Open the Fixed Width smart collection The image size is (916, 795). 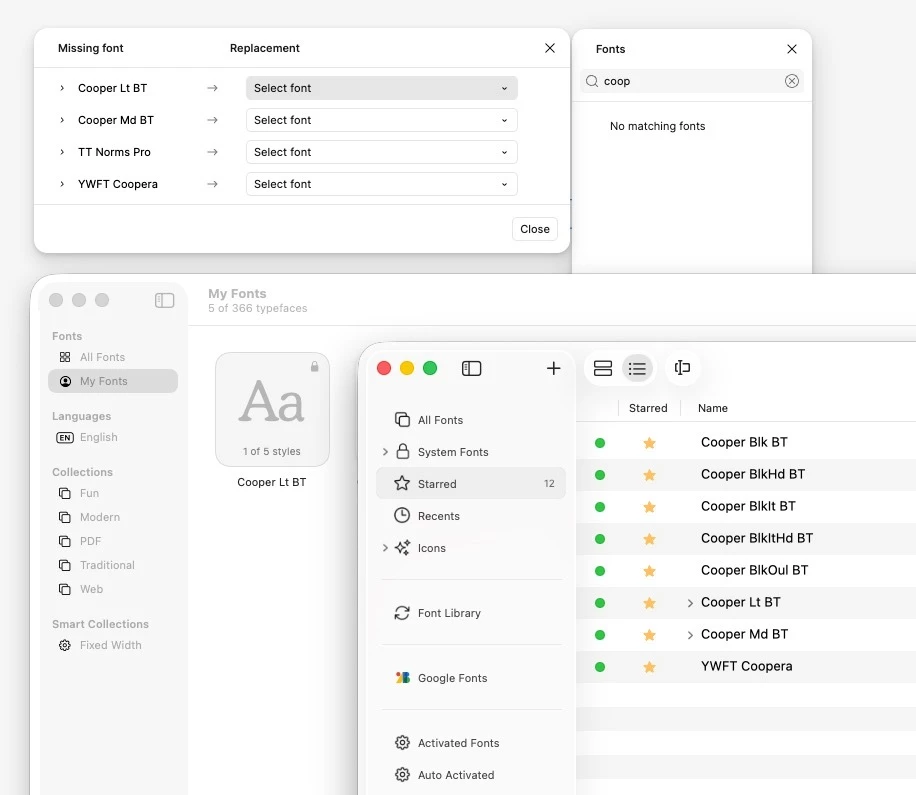[113, 645]
